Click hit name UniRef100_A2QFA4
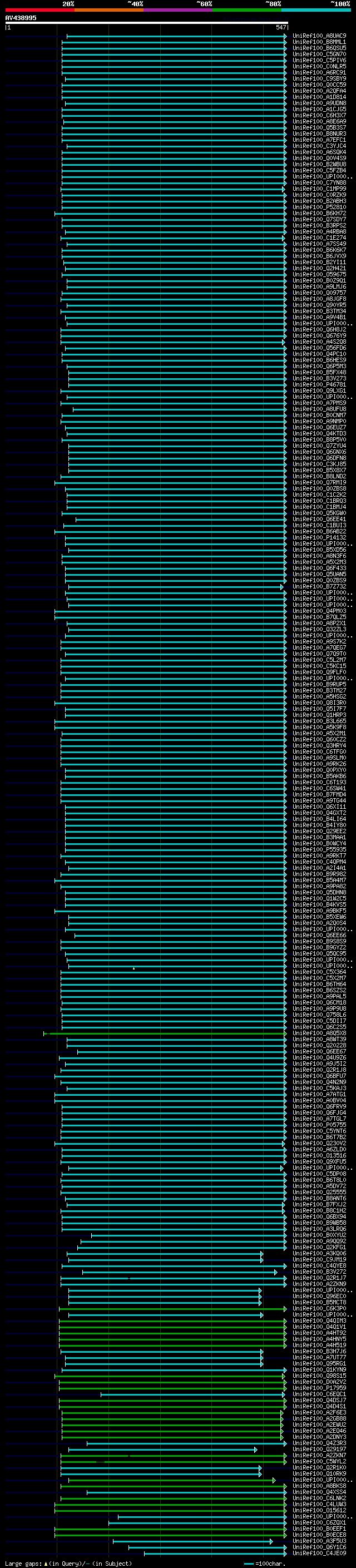The width and height of the screenshot is (356, 1568). click(x=319, y=91)
